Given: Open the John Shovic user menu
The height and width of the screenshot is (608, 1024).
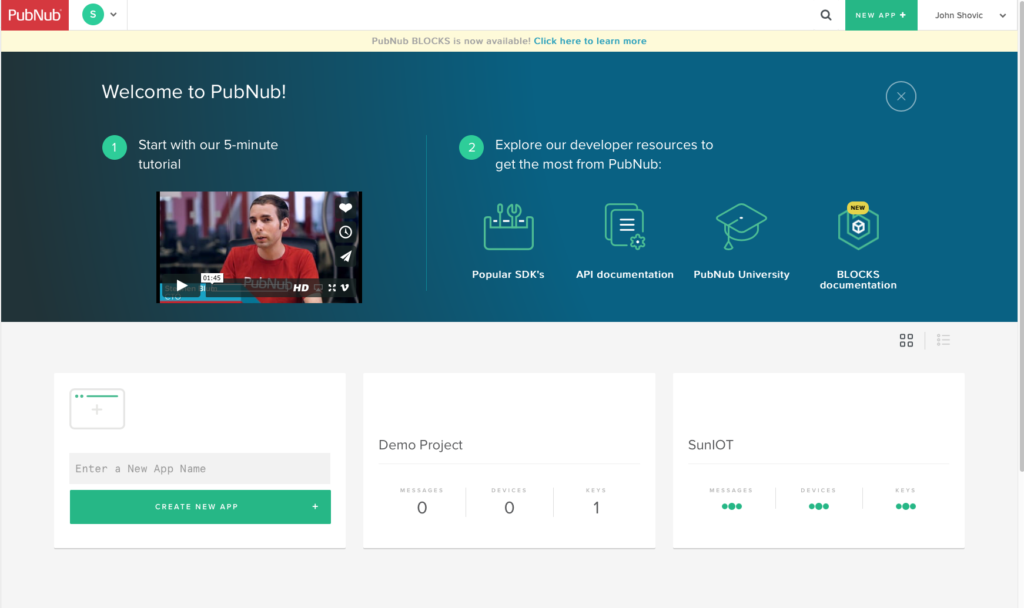Looking at the screenshot, I should point(970,15).
